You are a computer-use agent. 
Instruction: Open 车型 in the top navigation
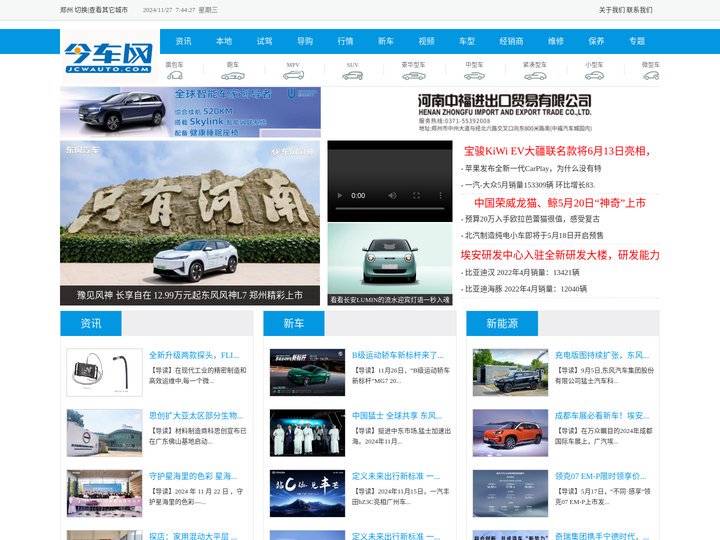click(x=467, y=41)
